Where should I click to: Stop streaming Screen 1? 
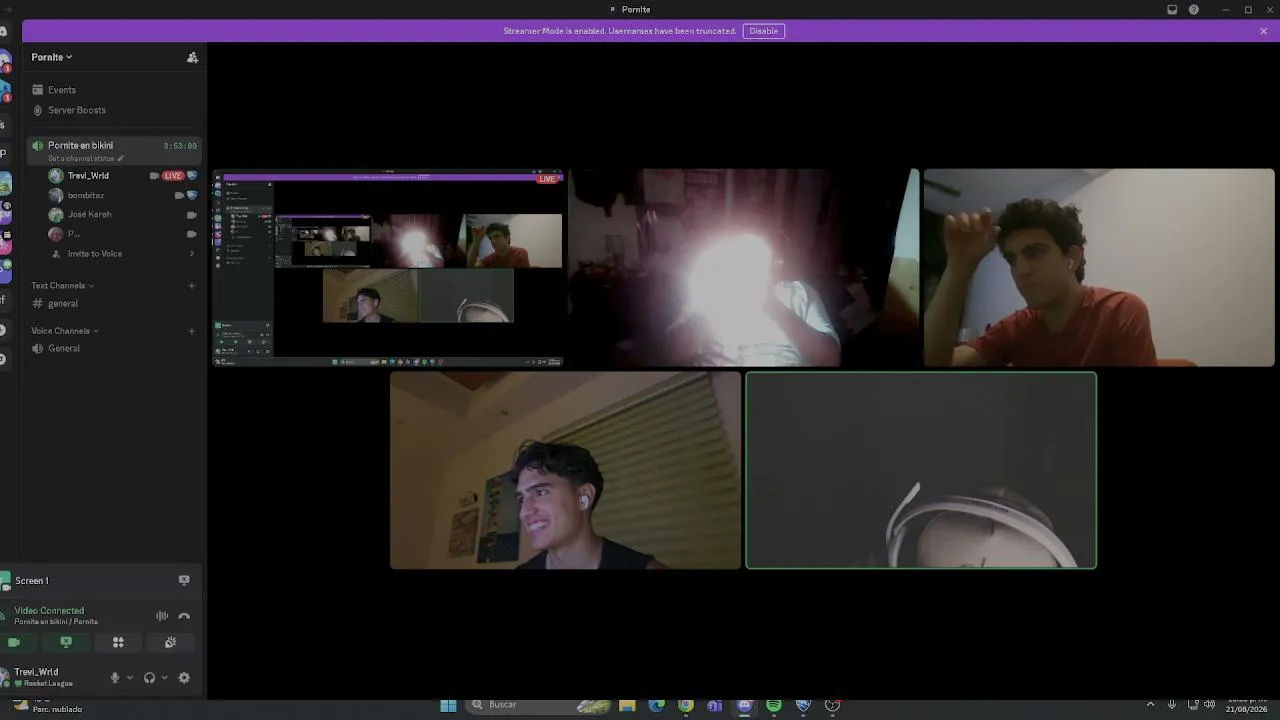(x=184, y=580)
